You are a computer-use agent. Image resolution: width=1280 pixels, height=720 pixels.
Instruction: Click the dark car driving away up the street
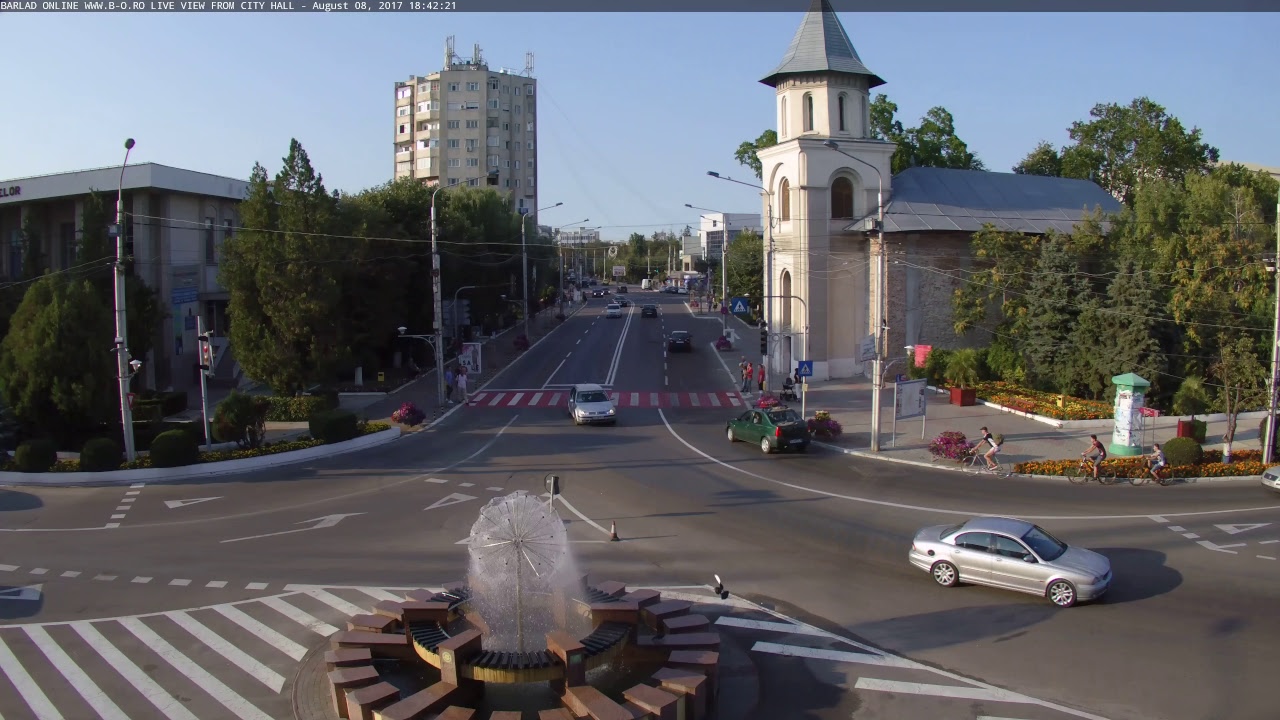679,341
